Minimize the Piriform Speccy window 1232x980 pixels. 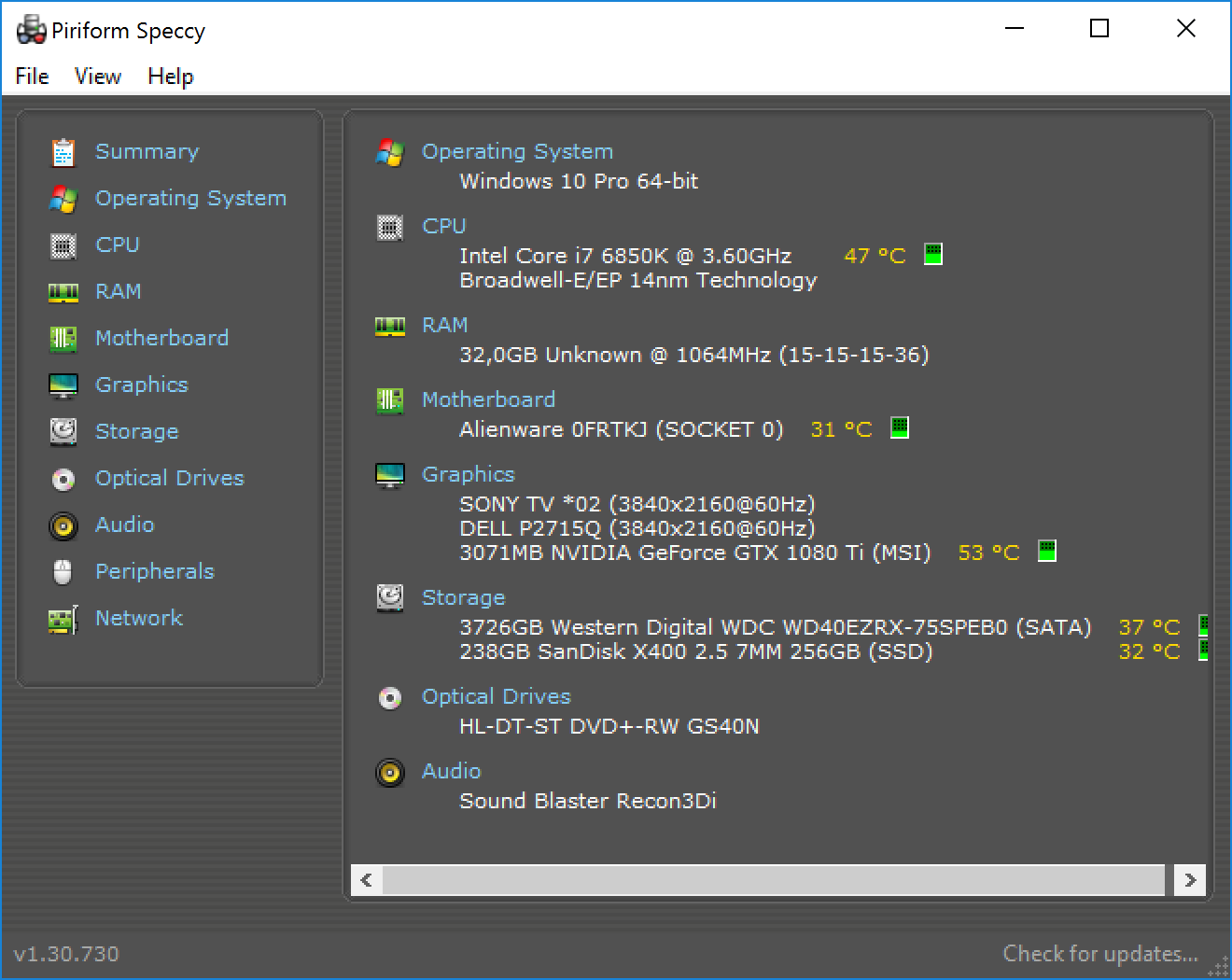[1015, 29]
